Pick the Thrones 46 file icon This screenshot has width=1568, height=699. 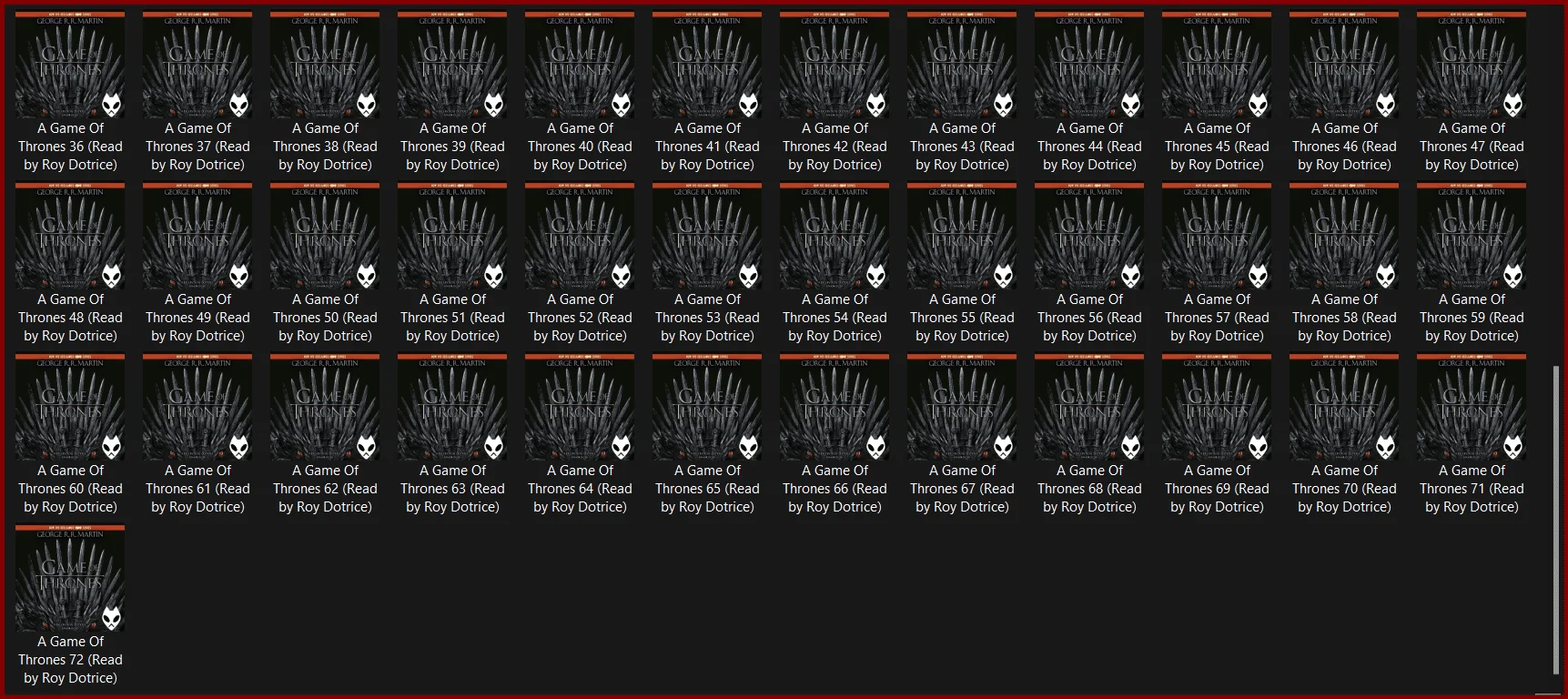pyautogui.click(x=1344, y=66)
